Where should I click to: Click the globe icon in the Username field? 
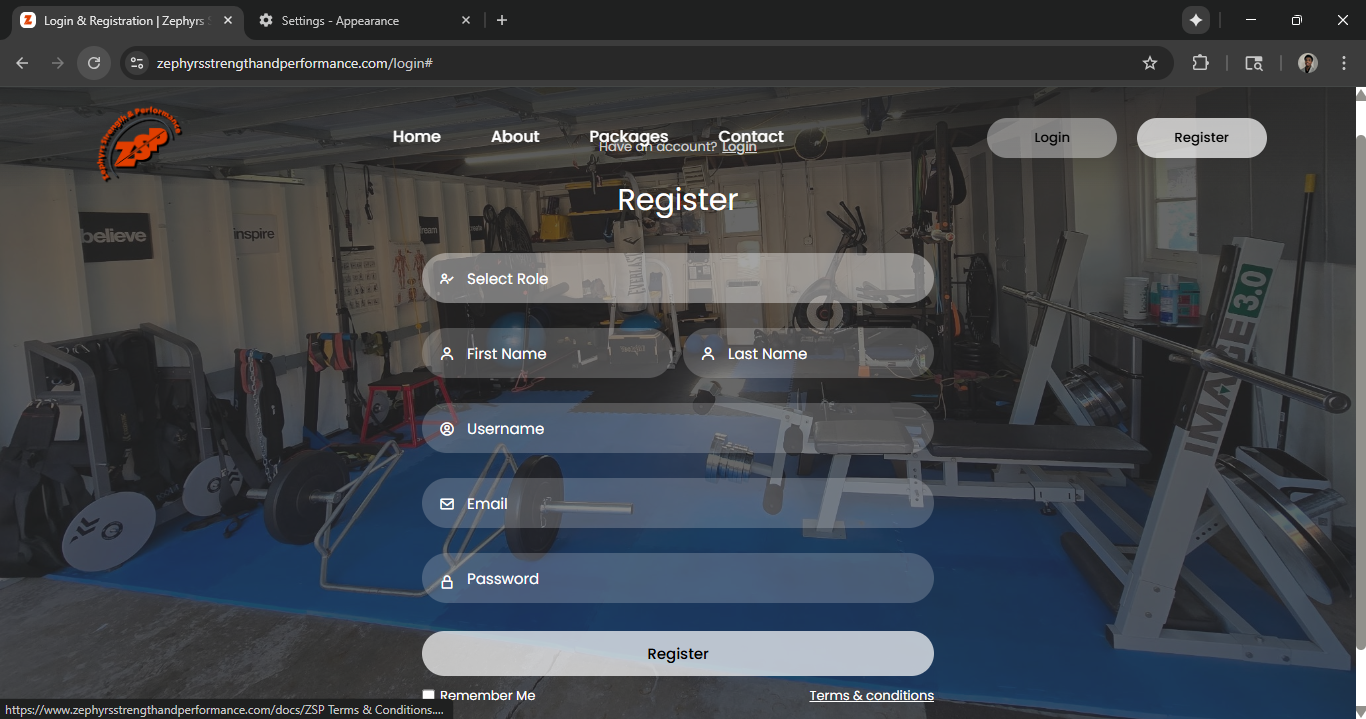click(447, 428)
